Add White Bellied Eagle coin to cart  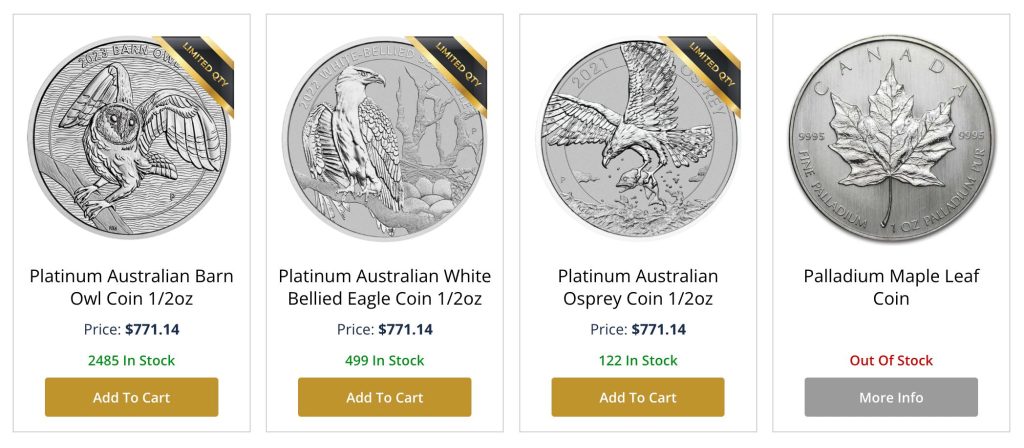tap(385, 397)
